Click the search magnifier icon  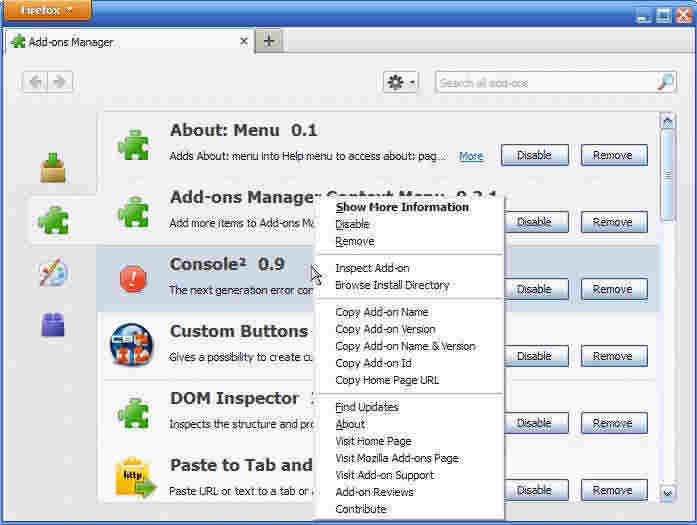[x=665, y=82]
